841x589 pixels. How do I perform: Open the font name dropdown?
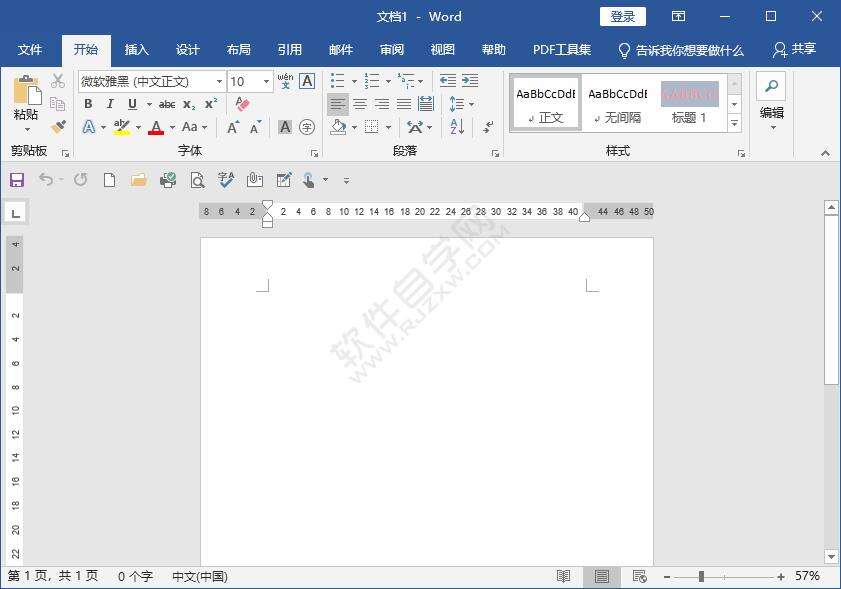tap(219, 81)
